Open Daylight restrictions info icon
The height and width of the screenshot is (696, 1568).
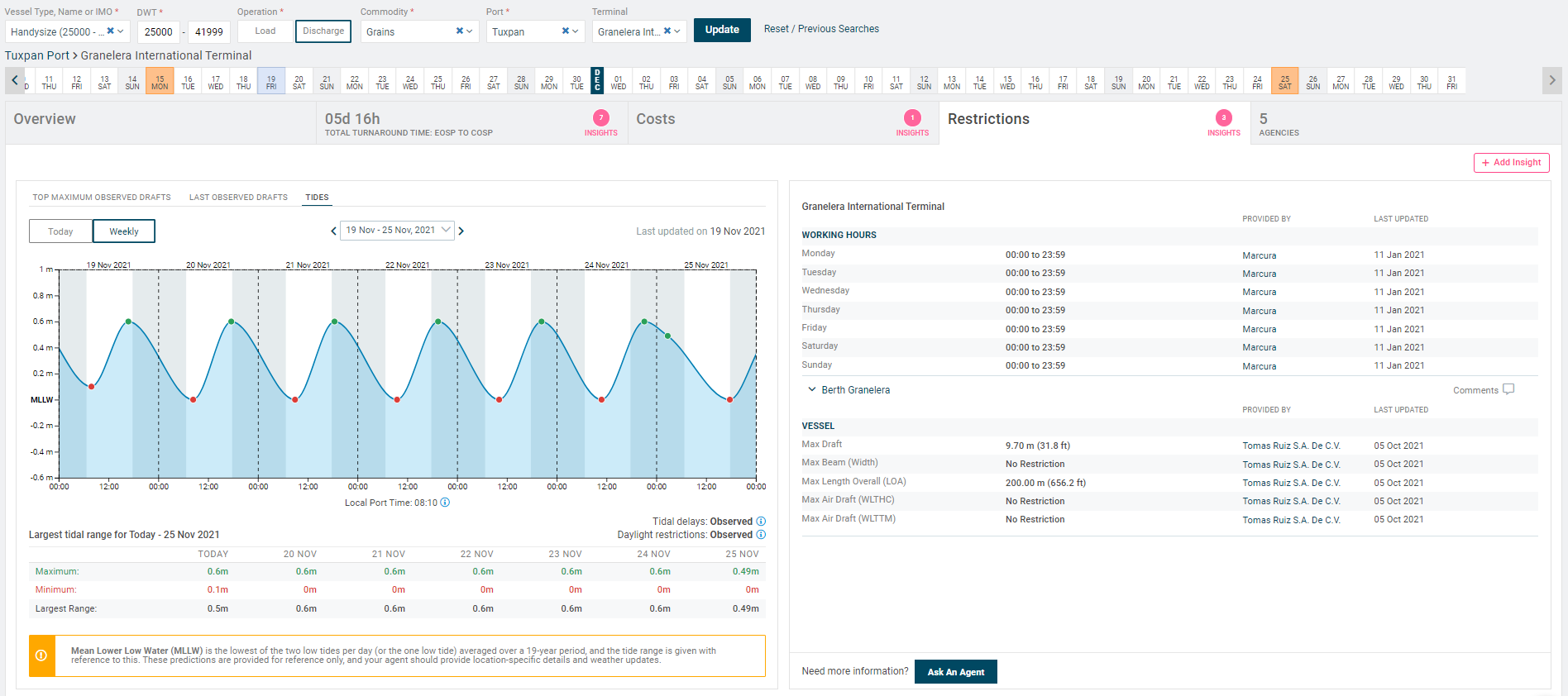pos(761,535)
